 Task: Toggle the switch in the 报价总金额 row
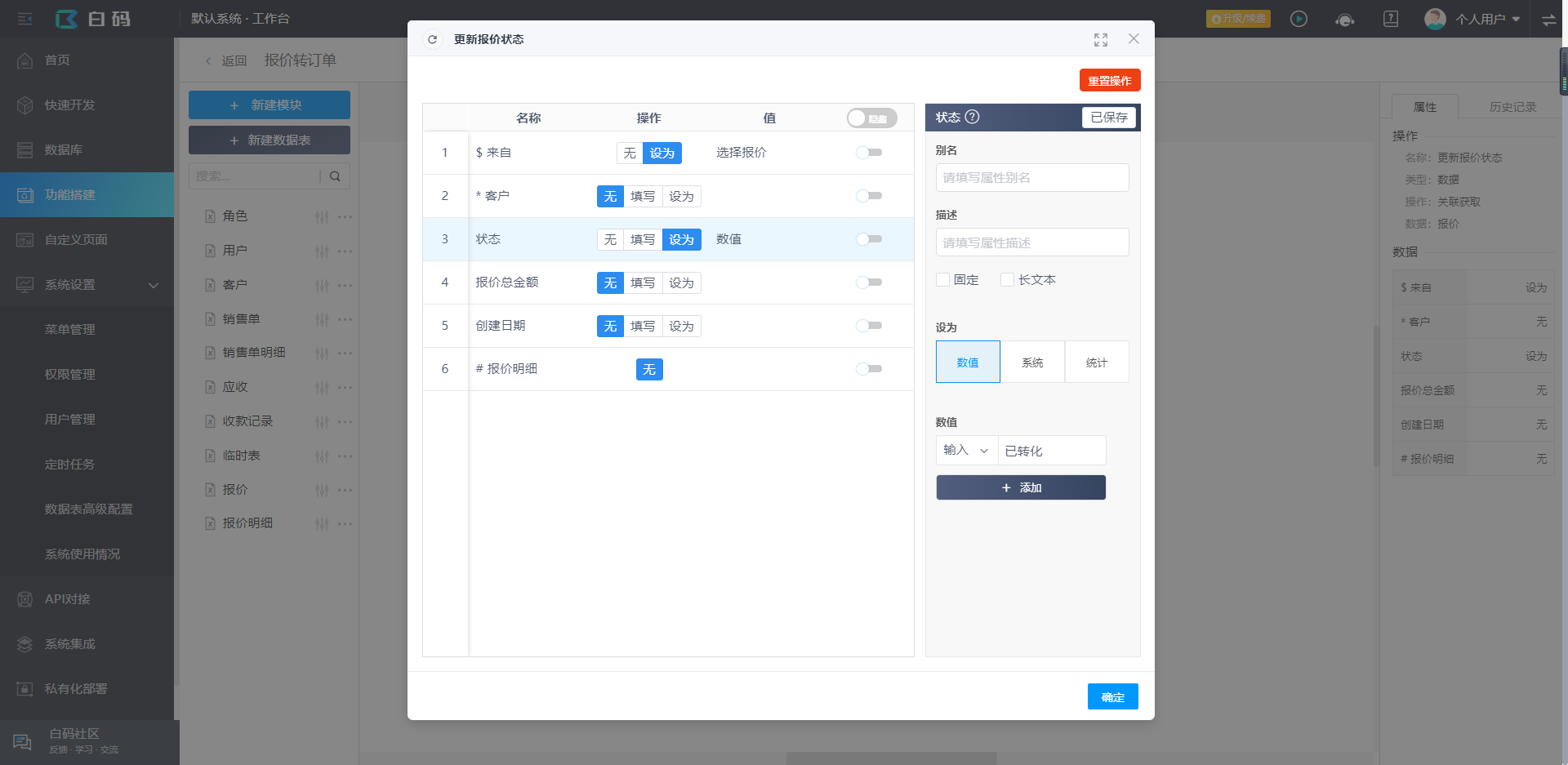(869, 282)
